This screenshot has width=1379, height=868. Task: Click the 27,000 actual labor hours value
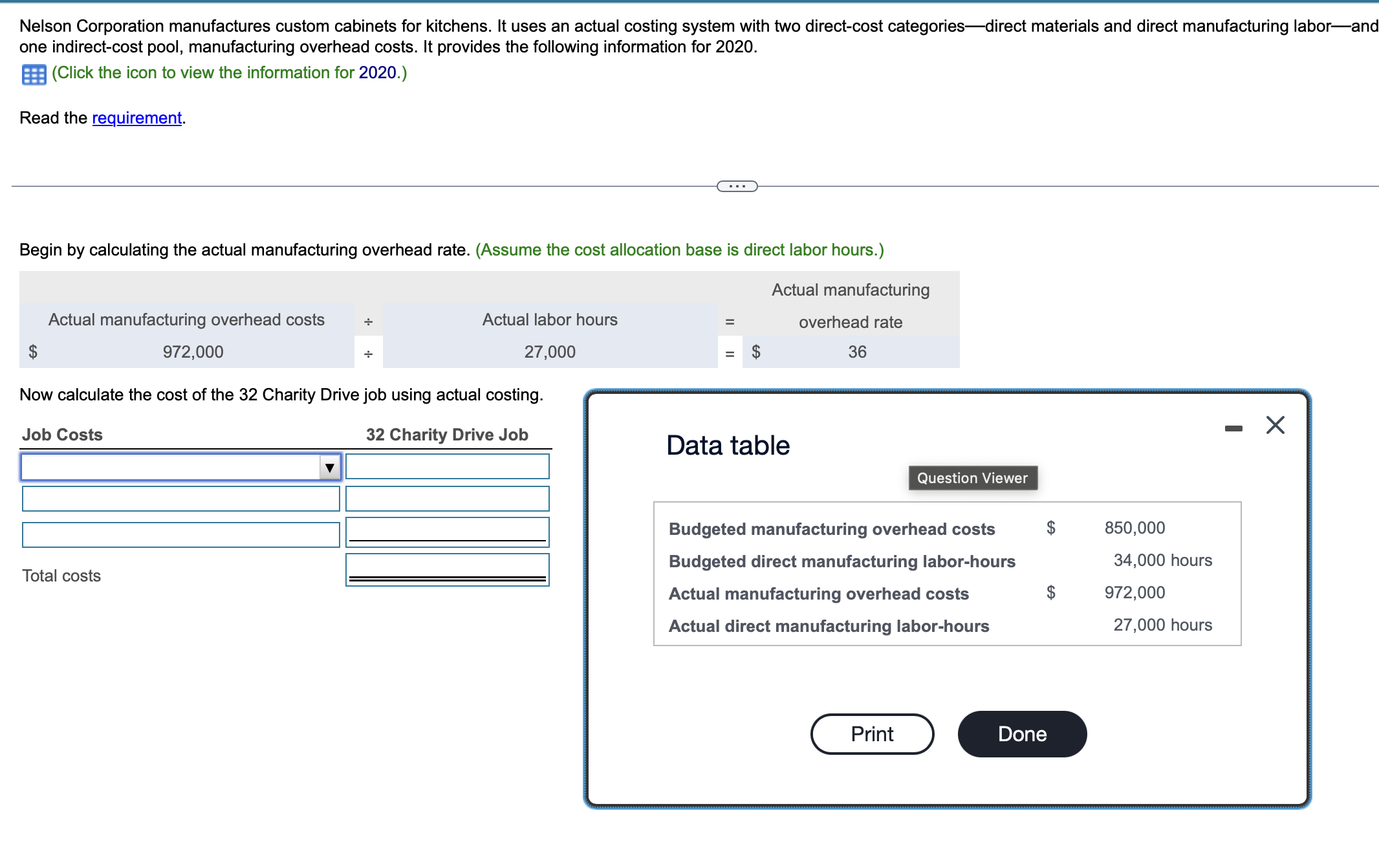tap(549, 352)
